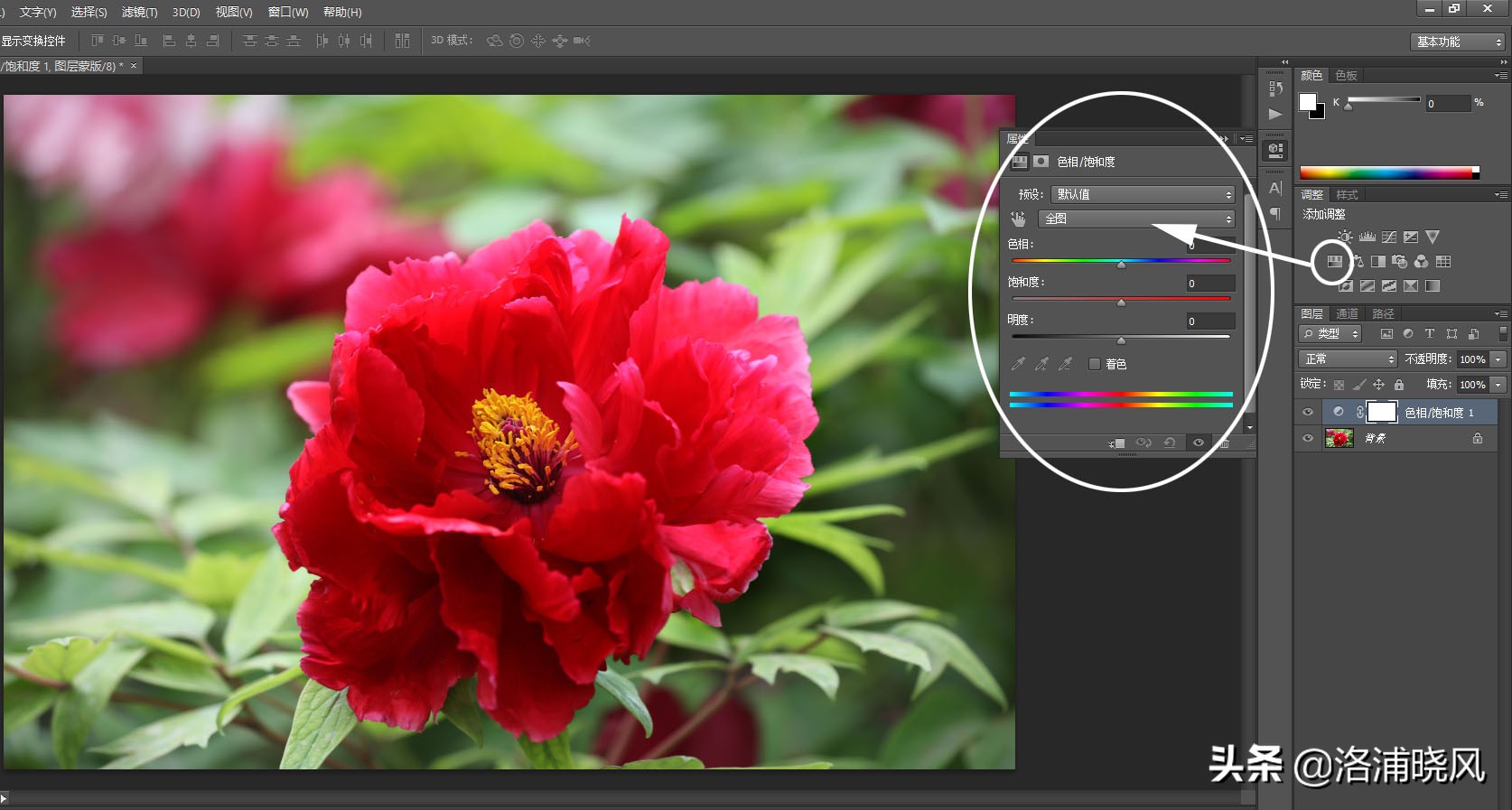Click the 饱和度 slider handle
Image resolution: width=1512 pixels, height=810 pixels.
pos(1121,303)
